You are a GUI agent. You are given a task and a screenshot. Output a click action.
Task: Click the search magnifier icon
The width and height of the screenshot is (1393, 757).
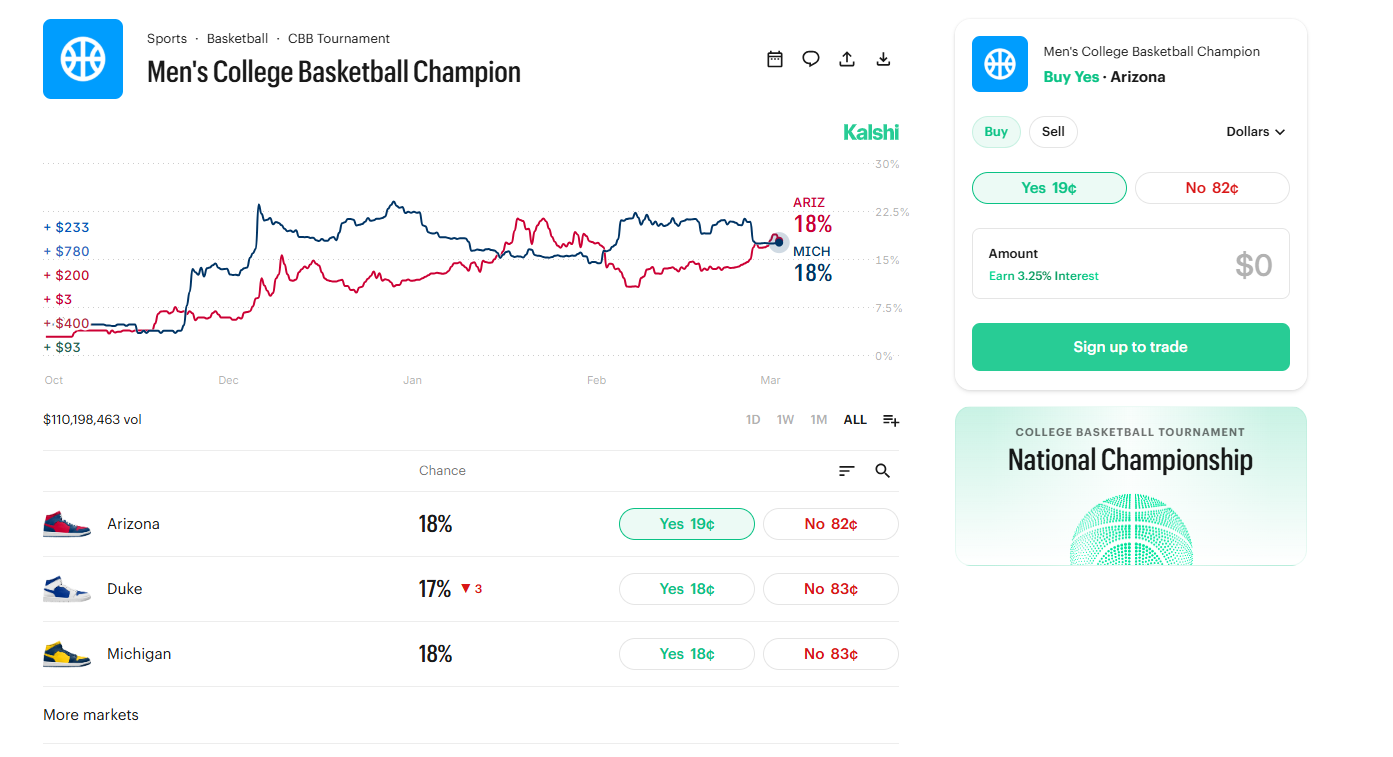[882, 470]
